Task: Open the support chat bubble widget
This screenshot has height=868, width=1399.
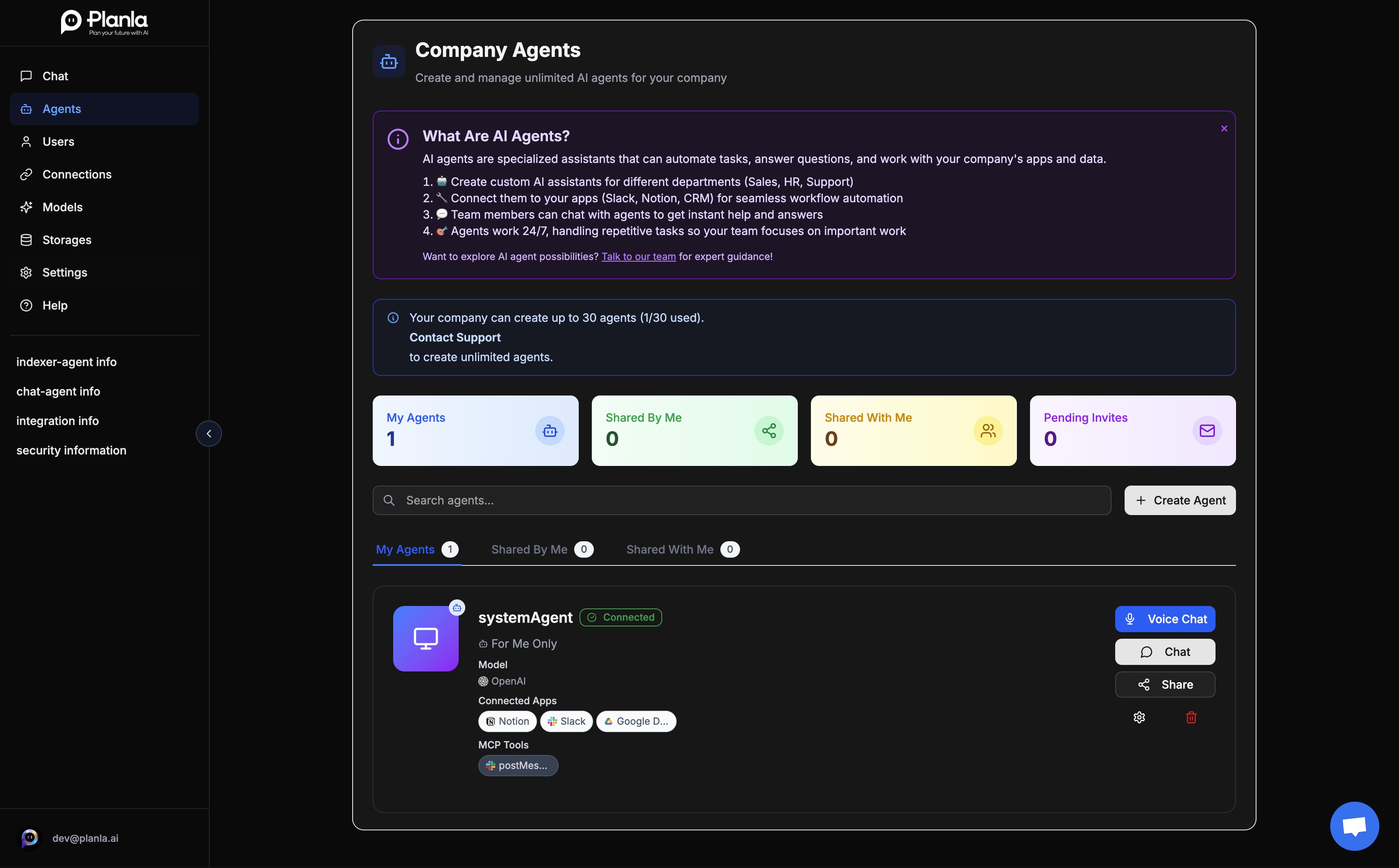Action: [1354, 826]
